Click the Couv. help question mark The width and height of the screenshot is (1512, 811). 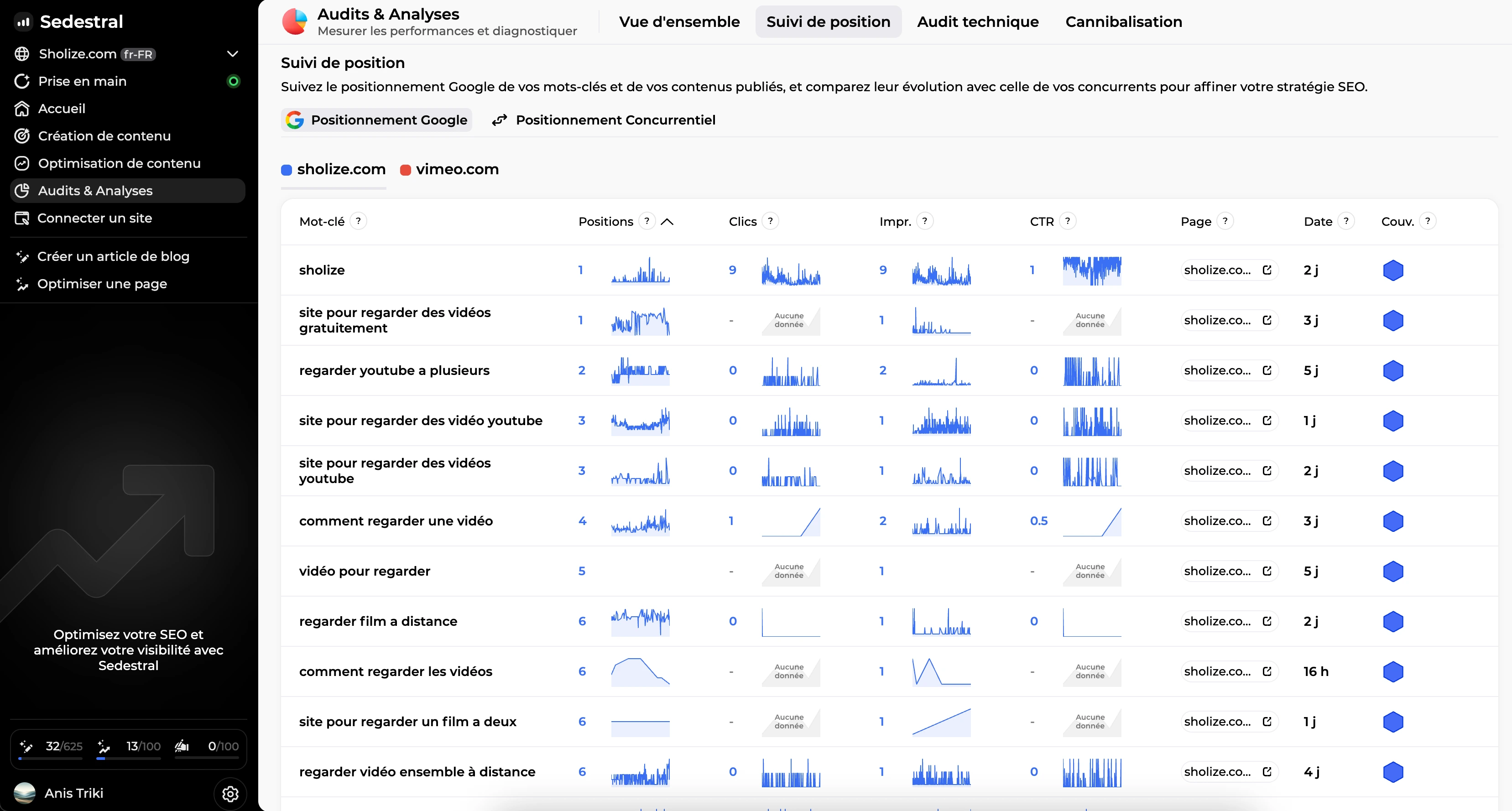point(1428,221)
